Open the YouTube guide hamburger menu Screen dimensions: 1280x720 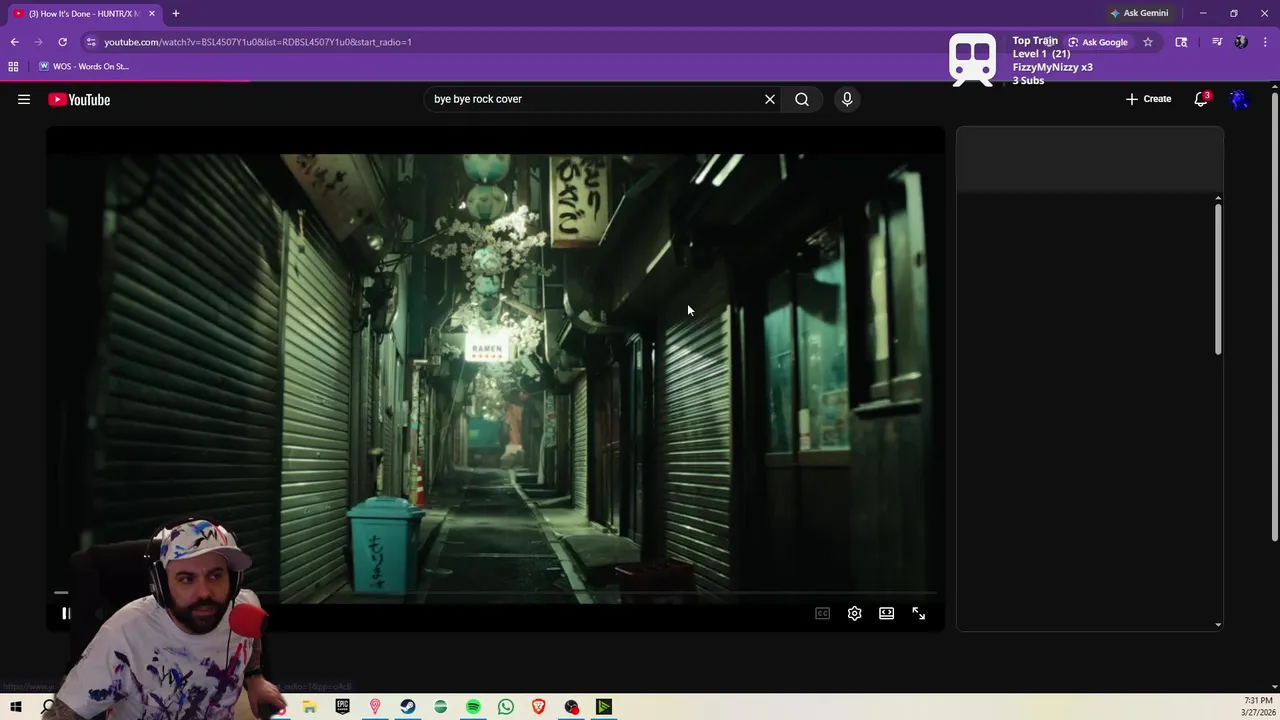24,99
